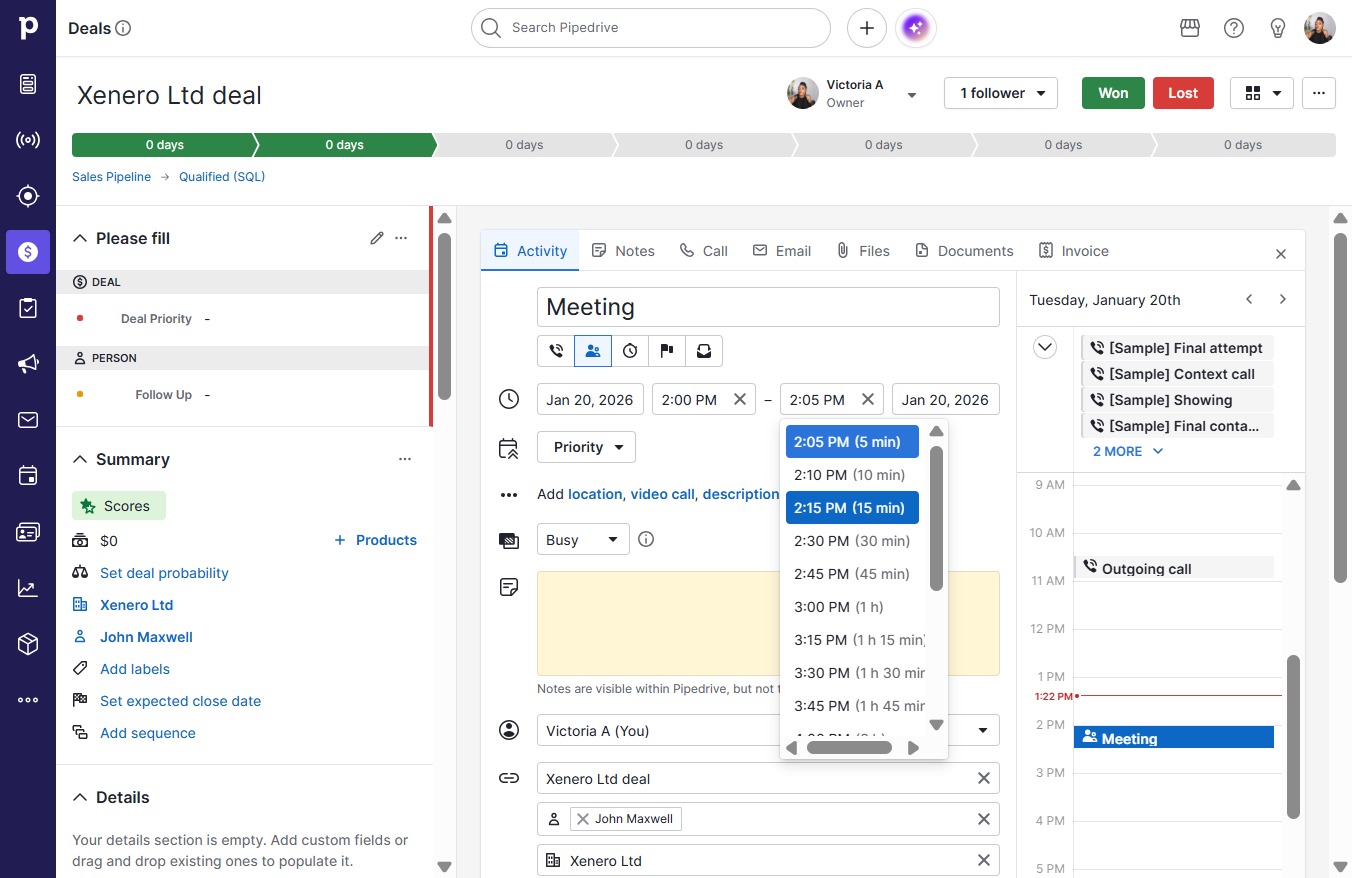Select the Meeting activity type icon
1352x878 pixels.
[x=593, y=351]
